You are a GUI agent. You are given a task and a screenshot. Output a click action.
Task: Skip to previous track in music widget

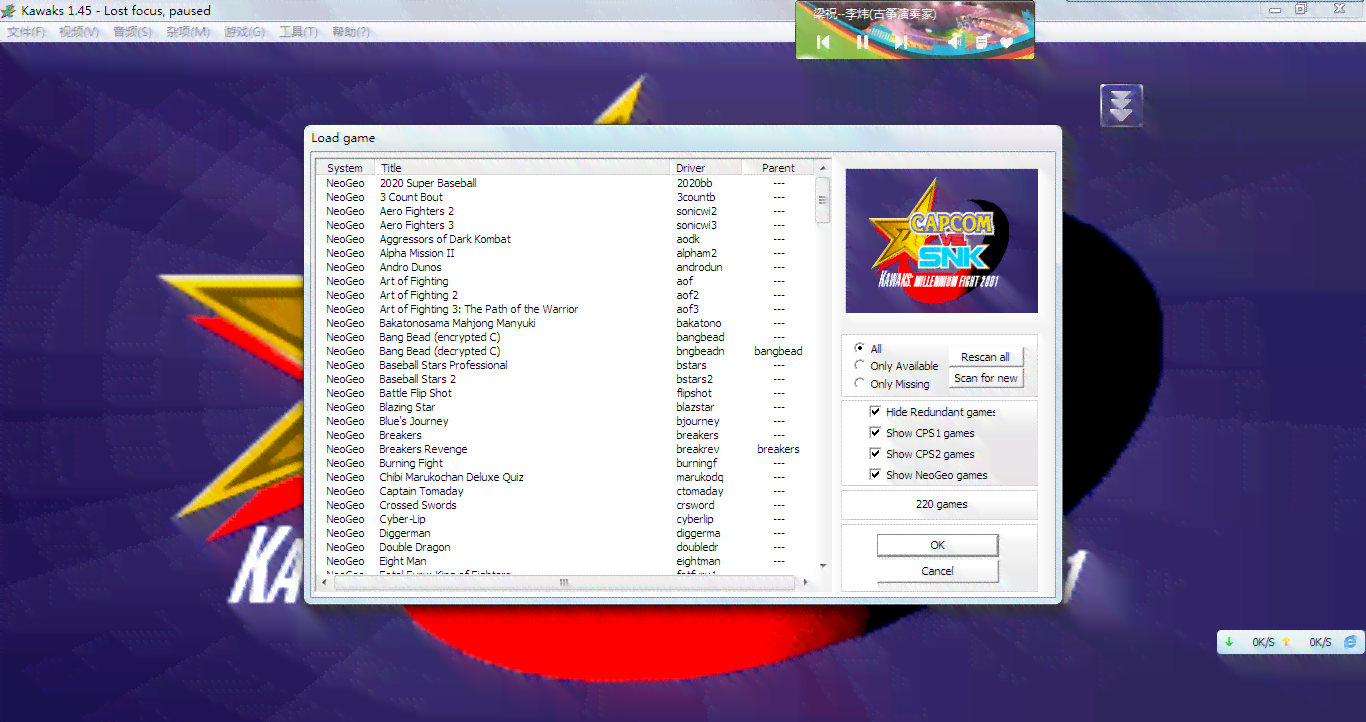(x=824, y=42)
